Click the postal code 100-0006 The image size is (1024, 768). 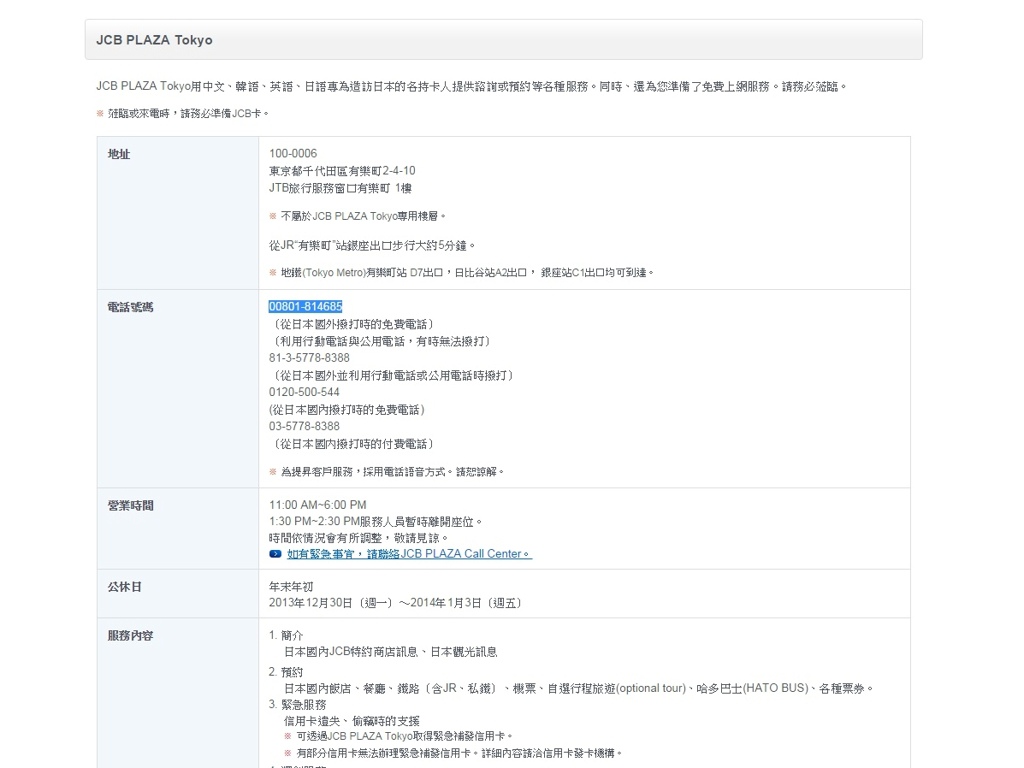tap(293, 153)
